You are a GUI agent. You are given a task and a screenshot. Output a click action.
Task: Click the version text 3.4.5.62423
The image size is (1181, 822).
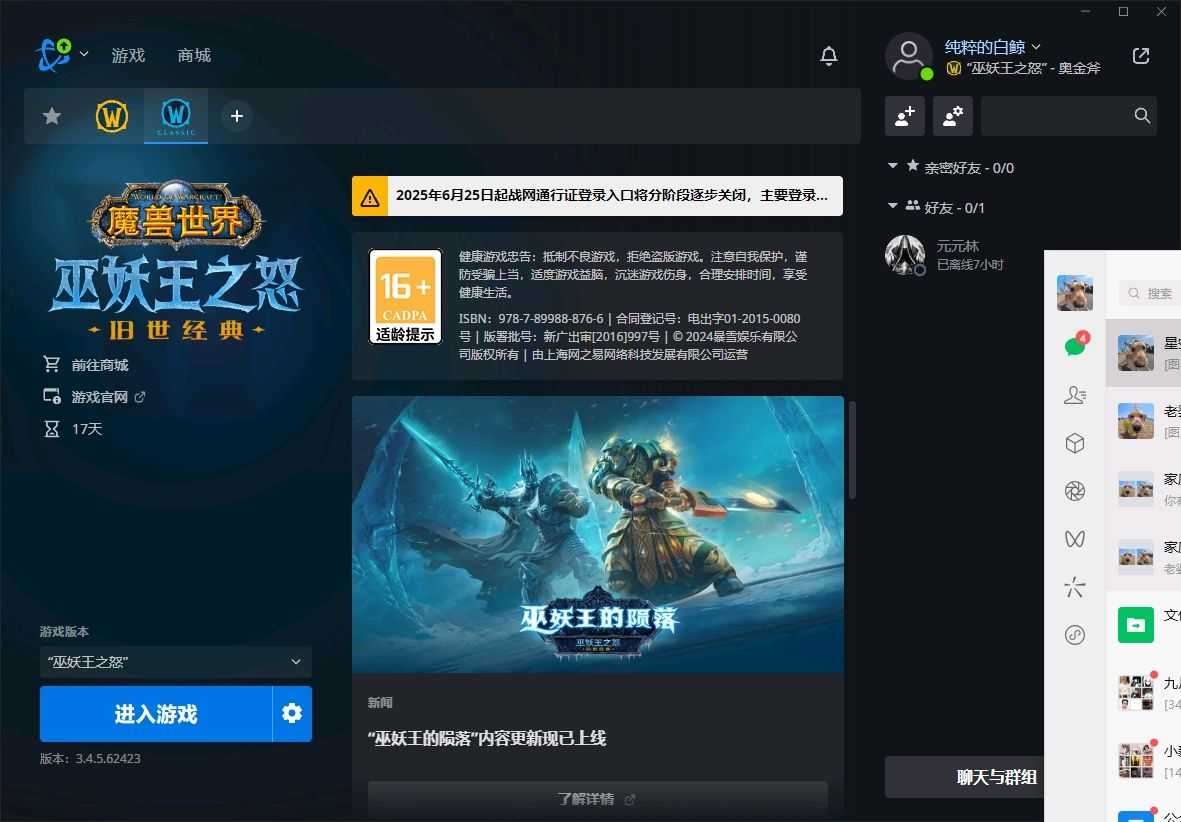(108, 759)
